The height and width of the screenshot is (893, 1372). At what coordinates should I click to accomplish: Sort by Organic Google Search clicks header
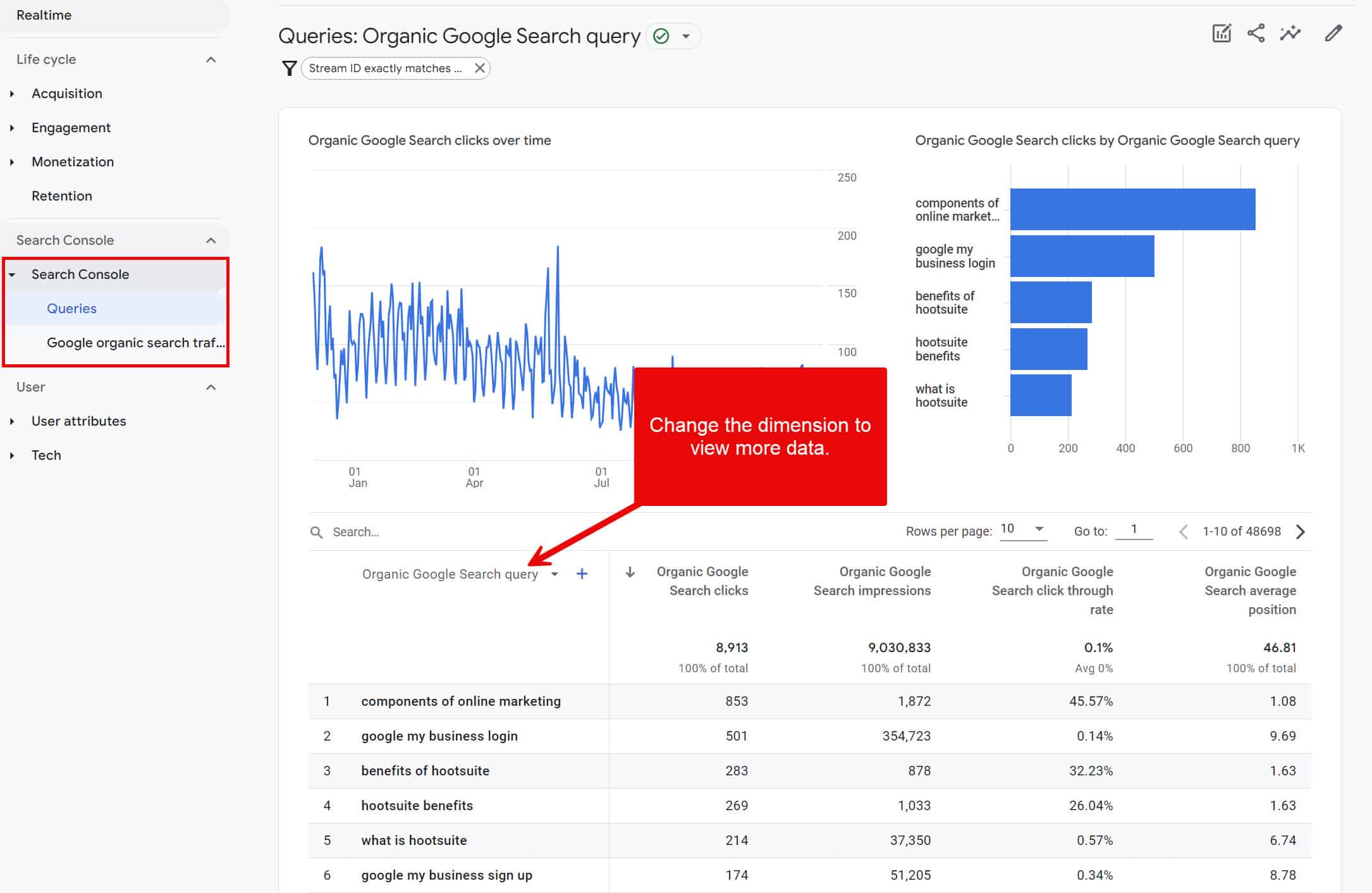click(x=702, y=581)
